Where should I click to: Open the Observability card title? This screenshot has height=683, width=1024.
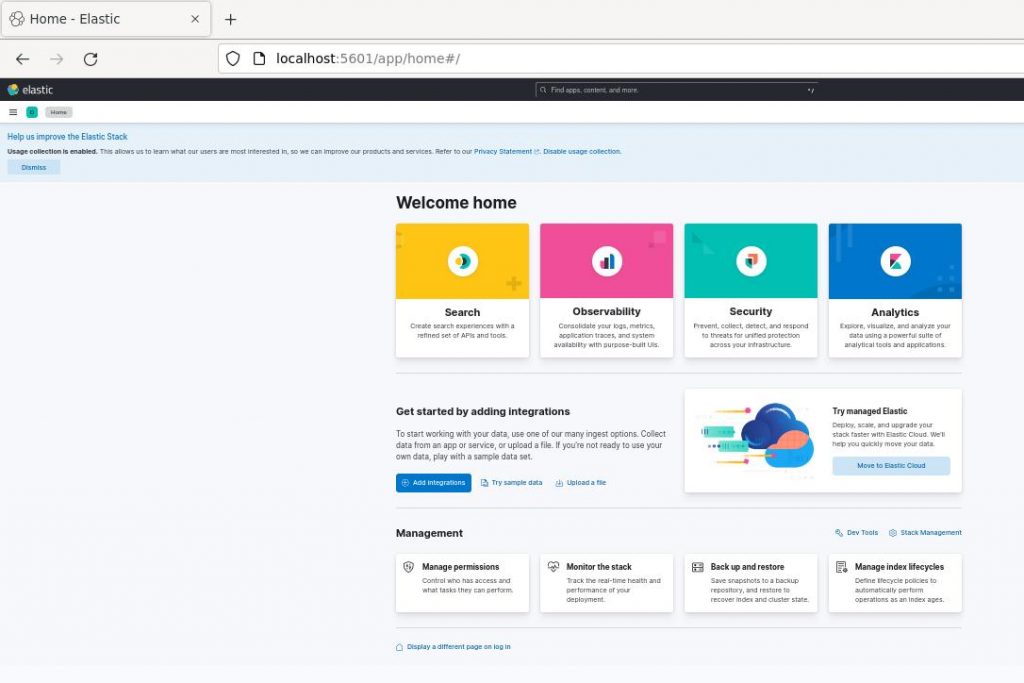pyautogui.click(x=607, y=312)
